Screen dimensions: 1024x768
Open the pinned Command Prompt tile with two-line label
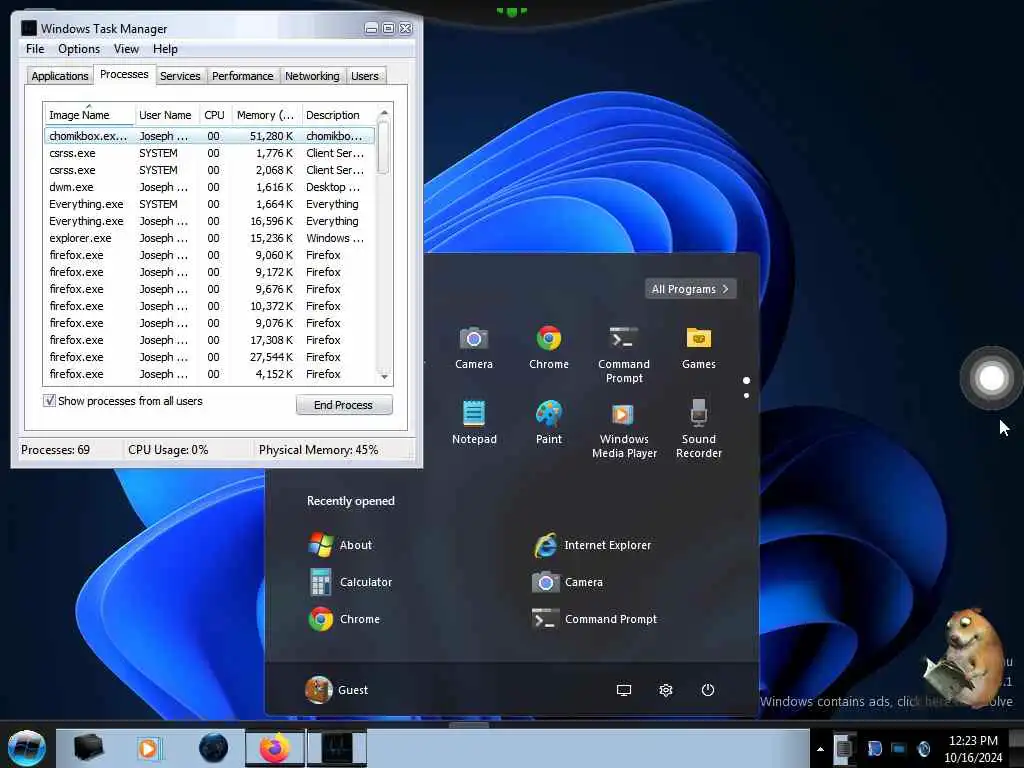[x=624, y=355]
